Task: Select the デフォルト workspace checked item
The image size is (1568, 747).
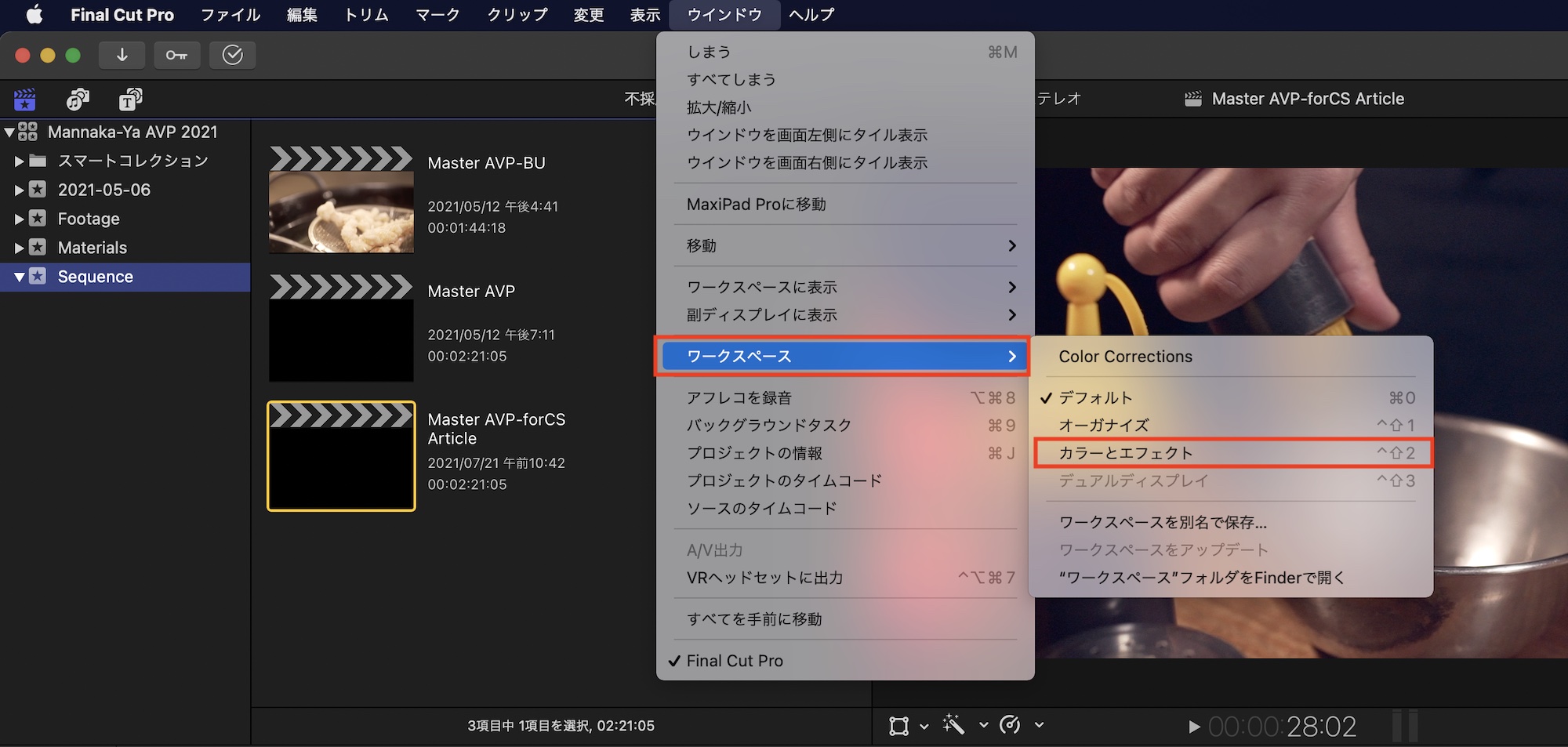Action: [x=1231, y=398]
